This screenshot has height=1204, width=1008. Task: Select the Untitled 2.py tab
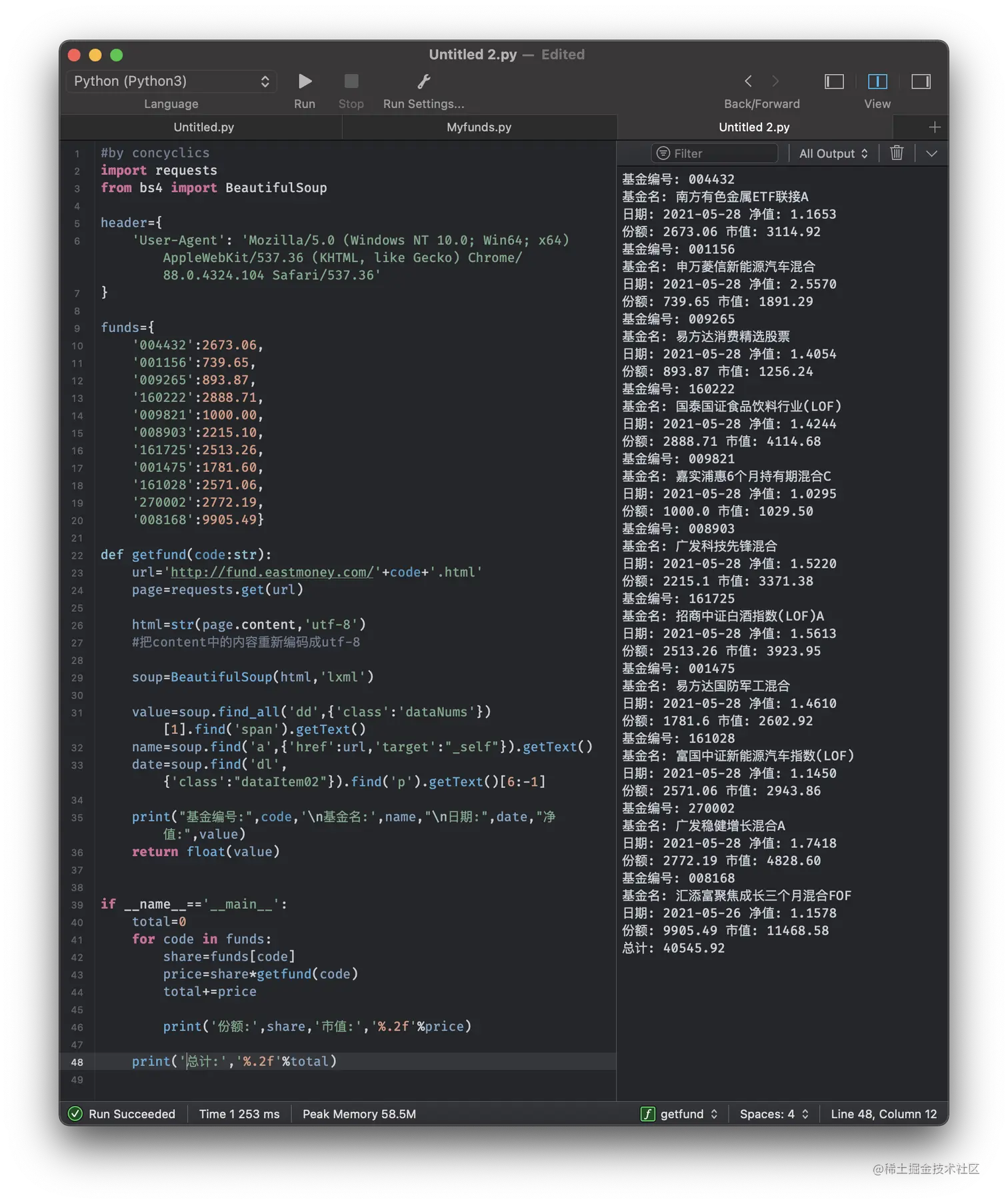[754, 127]
